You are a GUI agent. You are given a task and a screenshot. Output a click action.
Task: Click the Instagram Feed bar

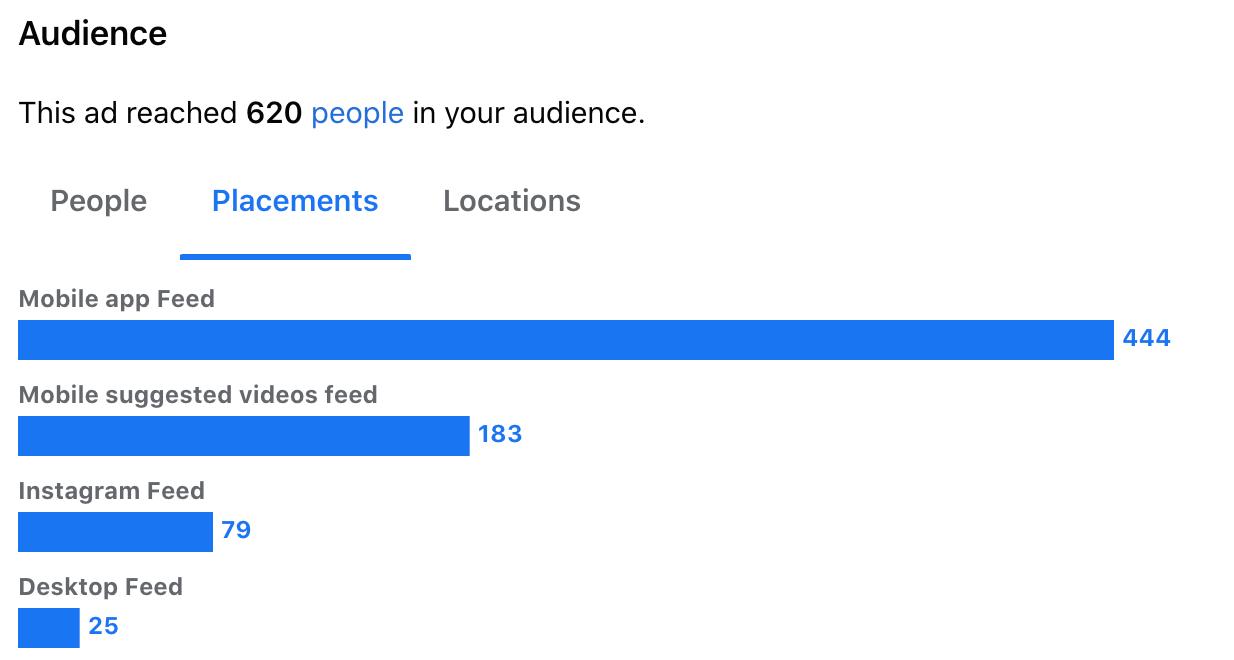115,532
